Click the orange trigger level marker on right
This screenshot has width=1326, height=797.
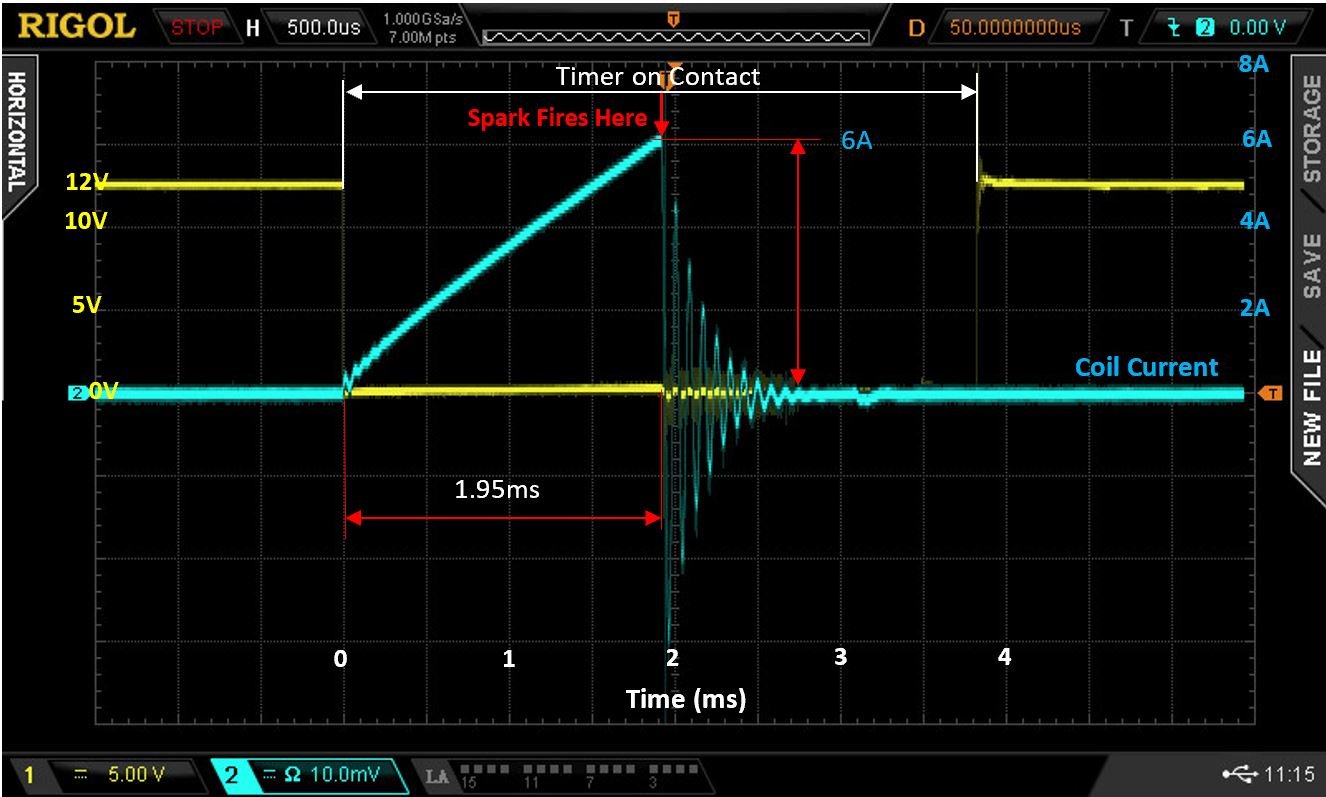pyautogui.click(x=1271, y=393)
